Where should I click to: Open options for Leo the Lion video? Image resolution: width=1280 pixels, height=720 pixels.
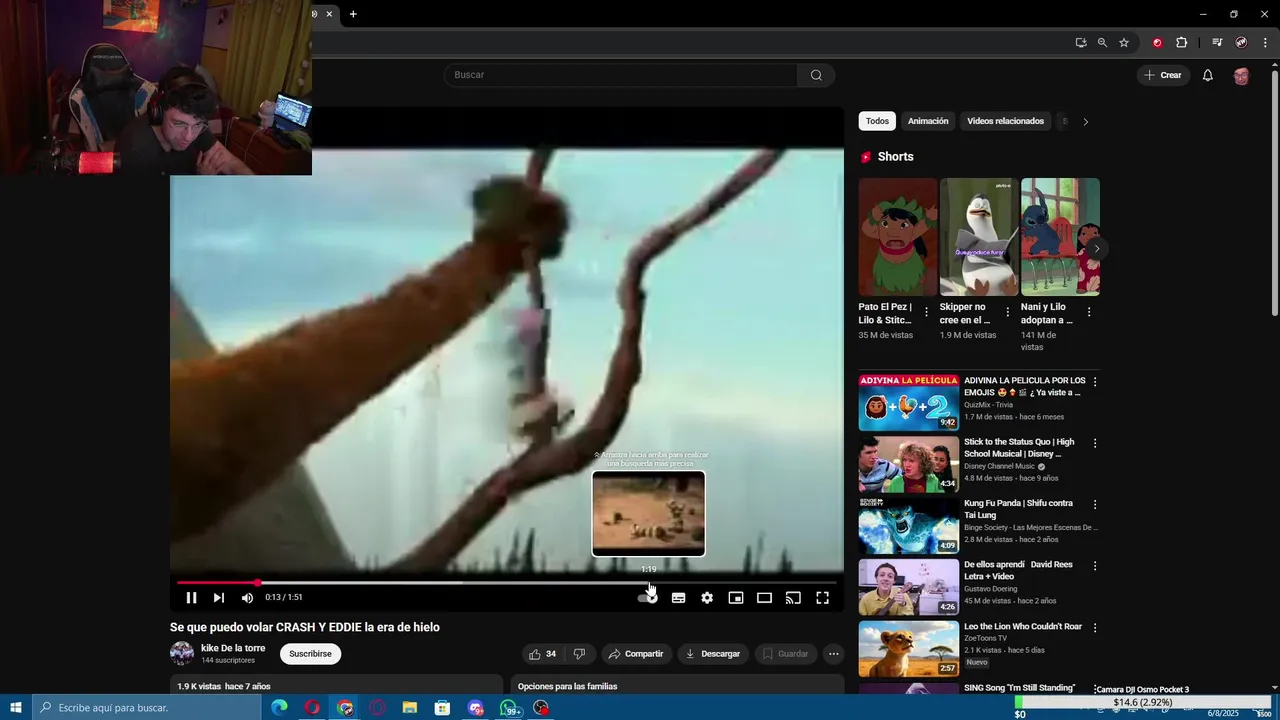(x=1095, y=628)
